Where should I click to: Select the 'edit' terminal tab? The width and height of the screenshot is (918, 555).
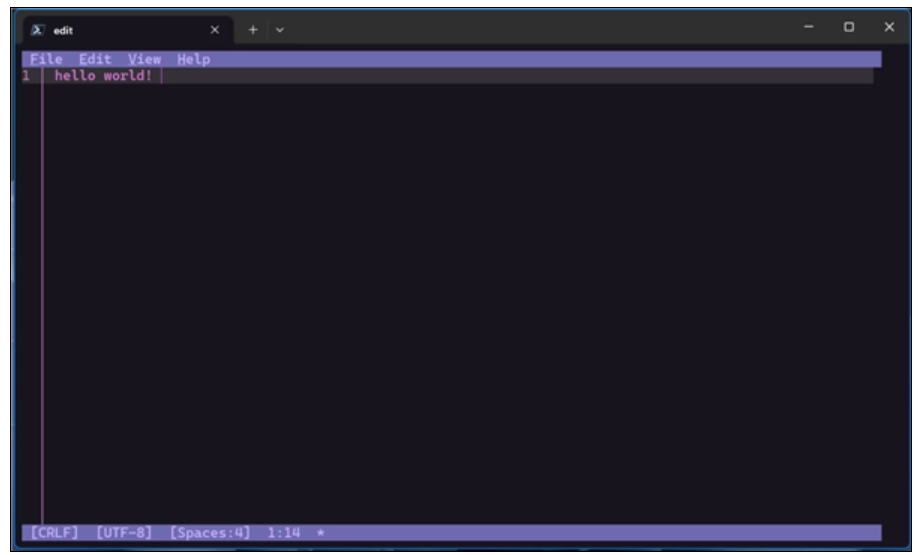[x=128, y=30]
